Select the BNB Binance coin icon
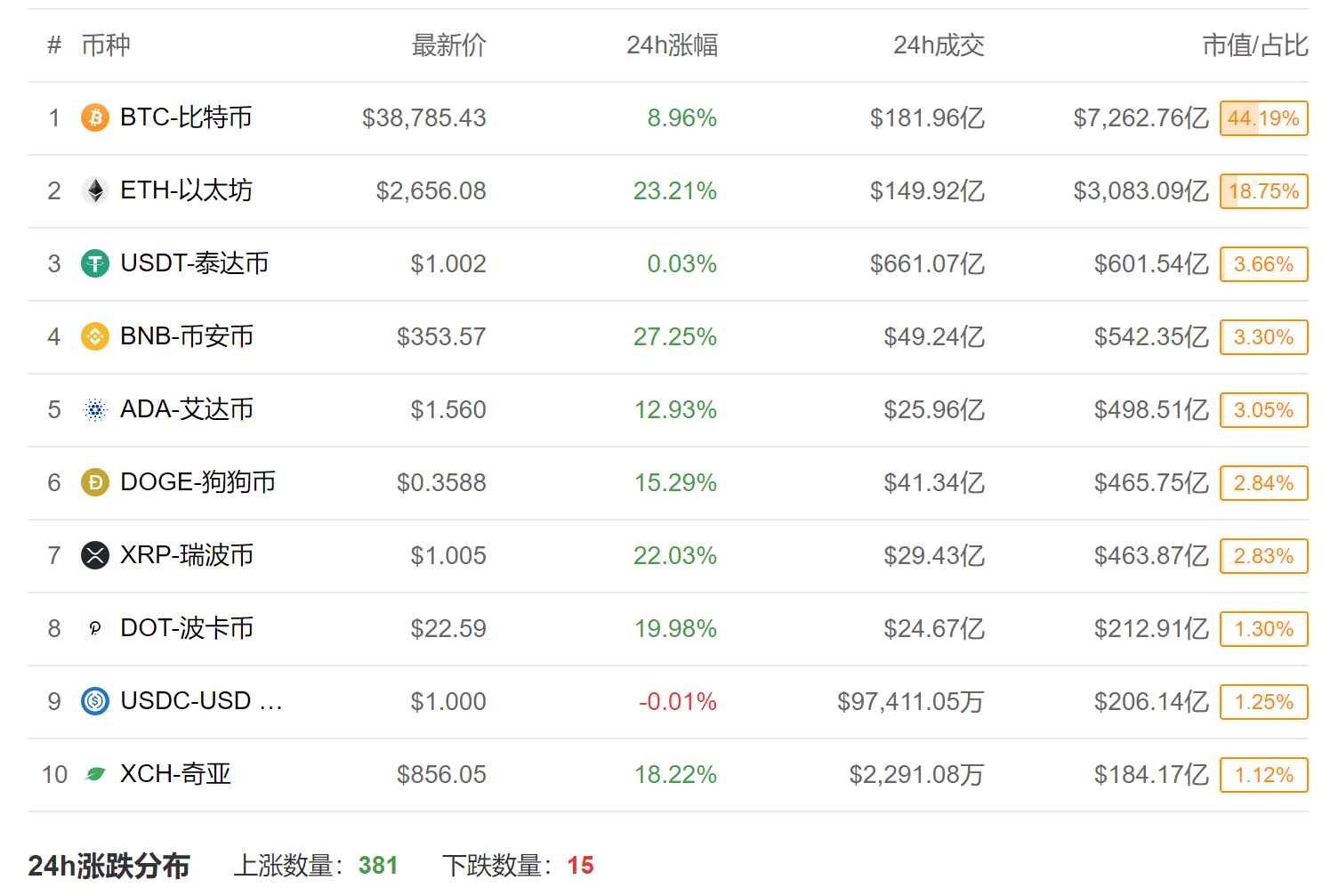 coord(93,336)
